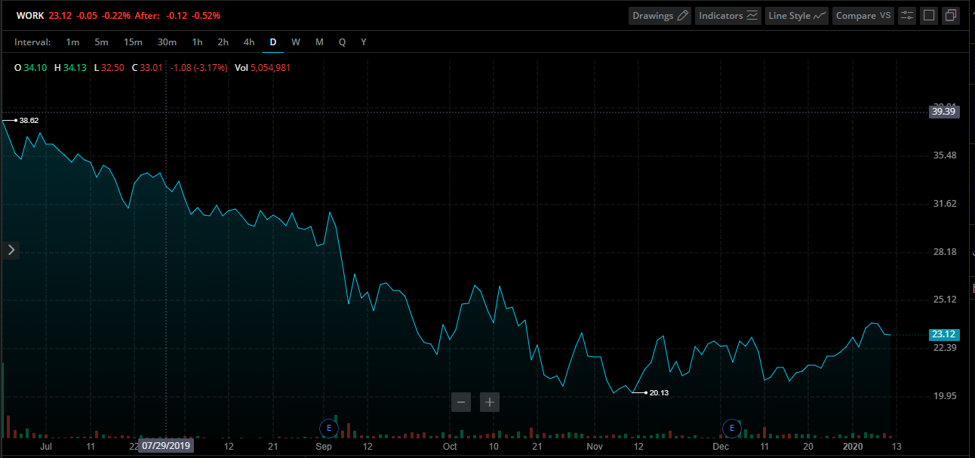Open the Compare symbols menu
The height and width of the screenshot is (458, 975).
863,16
